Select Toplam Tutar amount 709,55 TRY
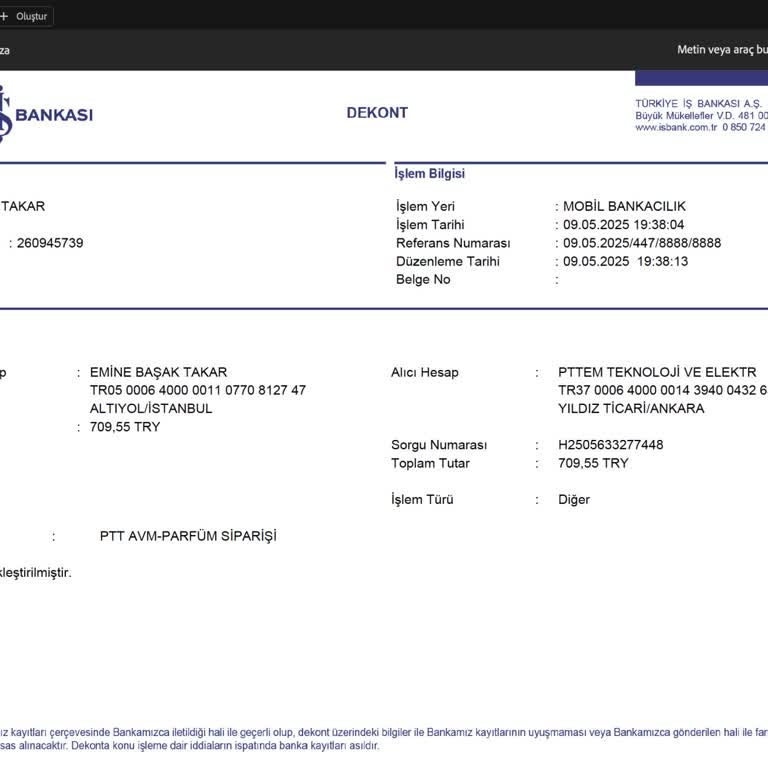The width and height of the screenshot is (768, 768). point(593,463)
